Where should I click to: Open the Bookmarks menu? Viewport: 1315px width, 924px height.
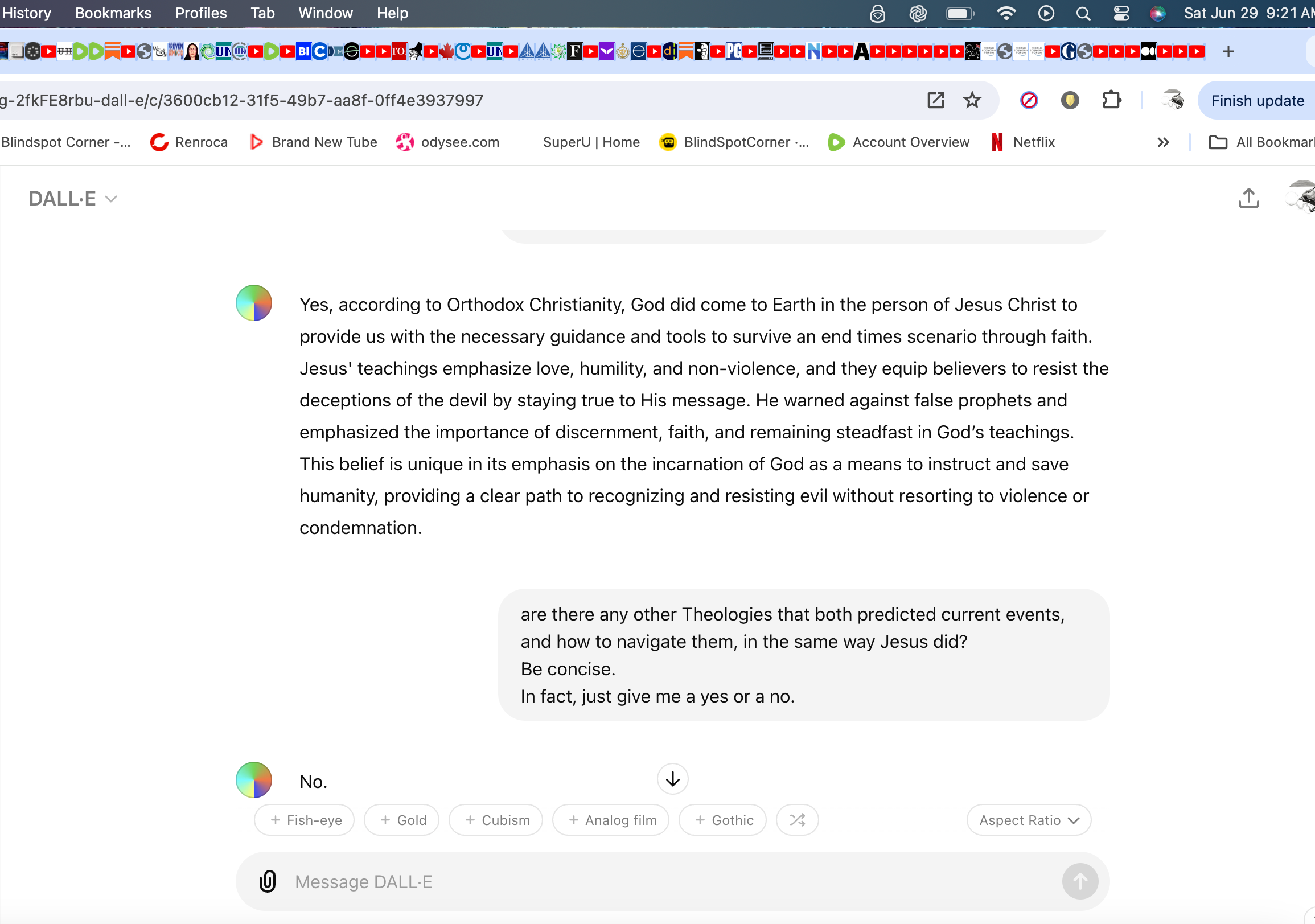(x=113, y=13)
